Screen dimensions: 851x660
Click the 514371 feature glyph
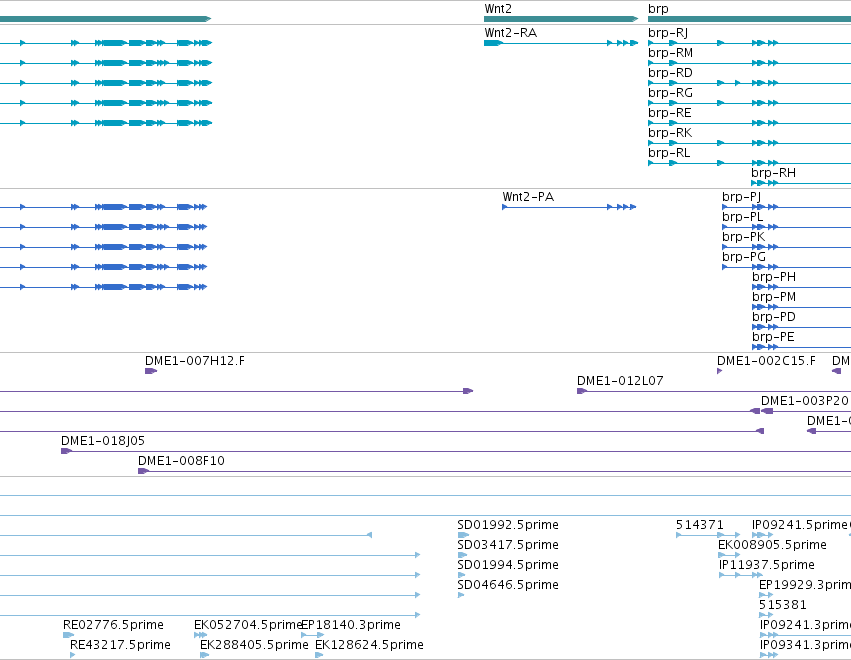tap(708, 535)
